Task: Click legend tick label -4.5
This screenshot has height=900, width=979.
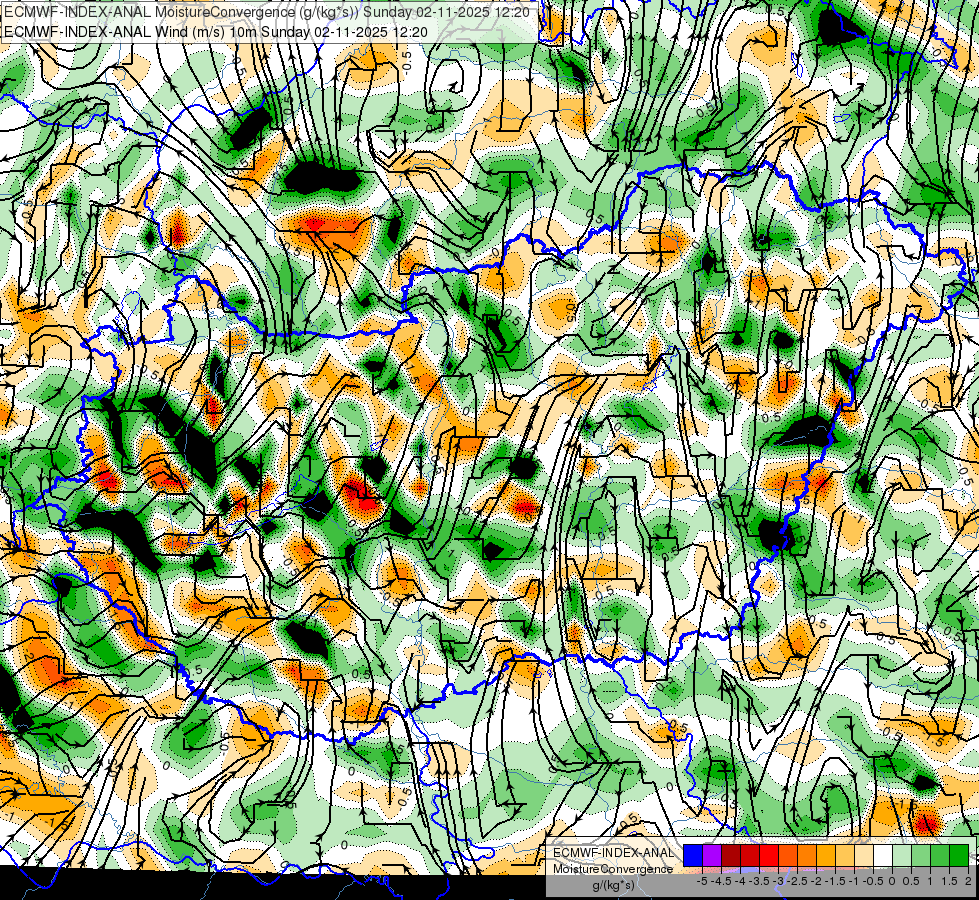Action: tap(722, 881)
